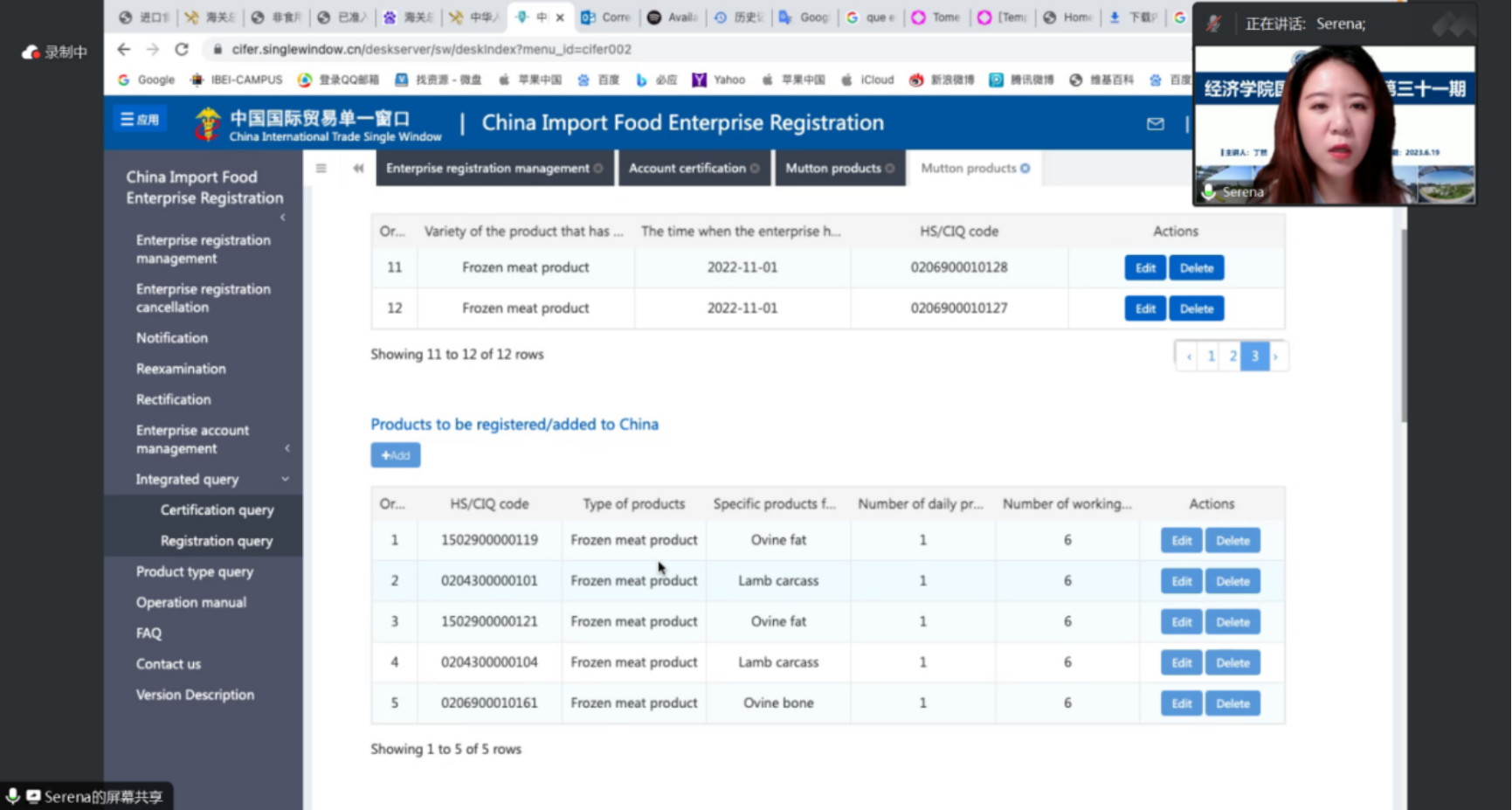Click the Google bookmark icon

tap(124, 80)
